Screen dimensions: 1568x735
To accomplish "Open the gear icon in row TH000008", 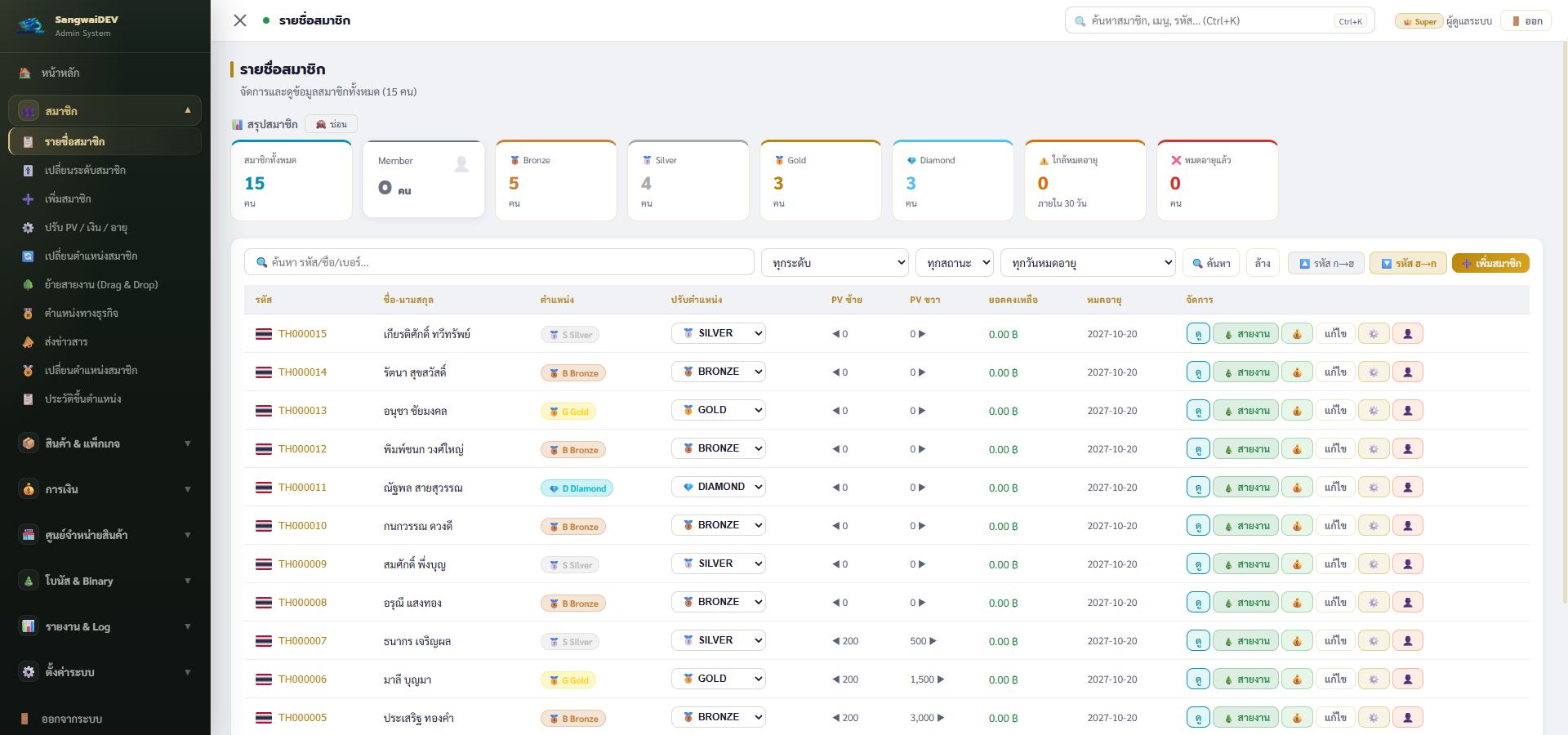I will click(1374, 603).
